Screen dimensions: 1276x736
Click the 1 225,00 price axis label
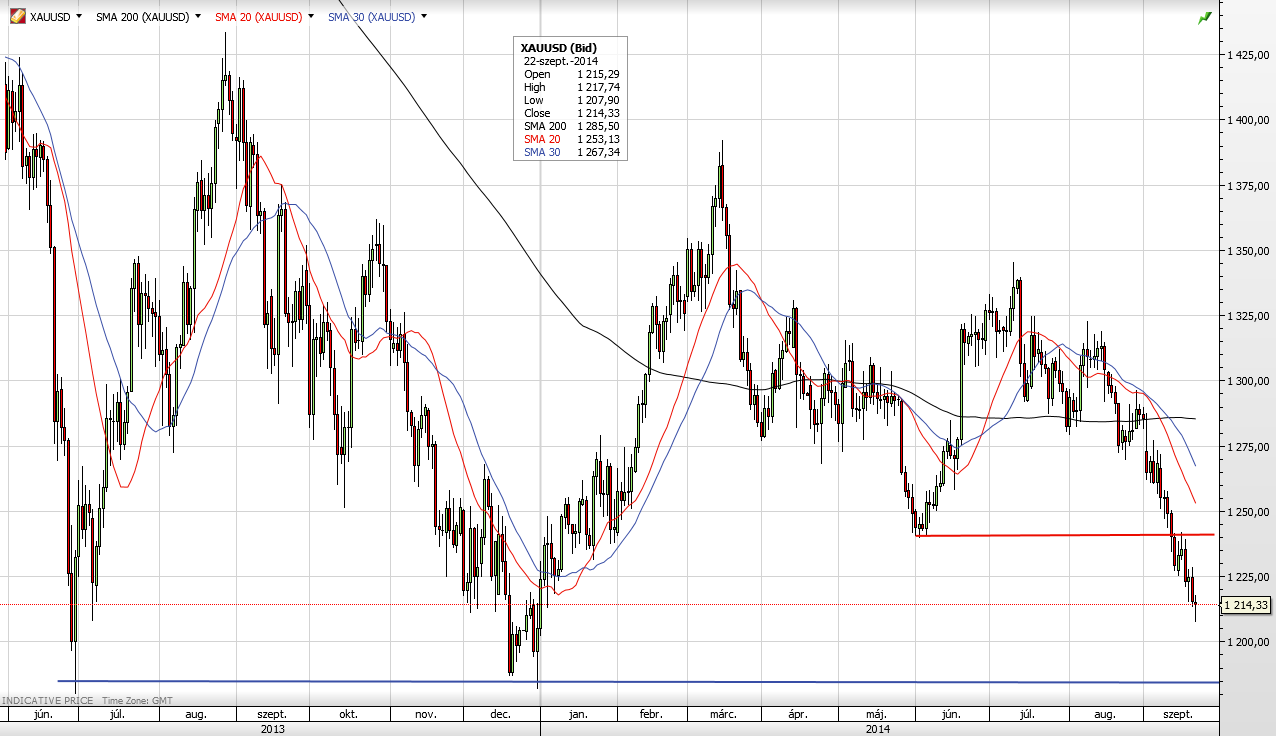point(1247,577)
